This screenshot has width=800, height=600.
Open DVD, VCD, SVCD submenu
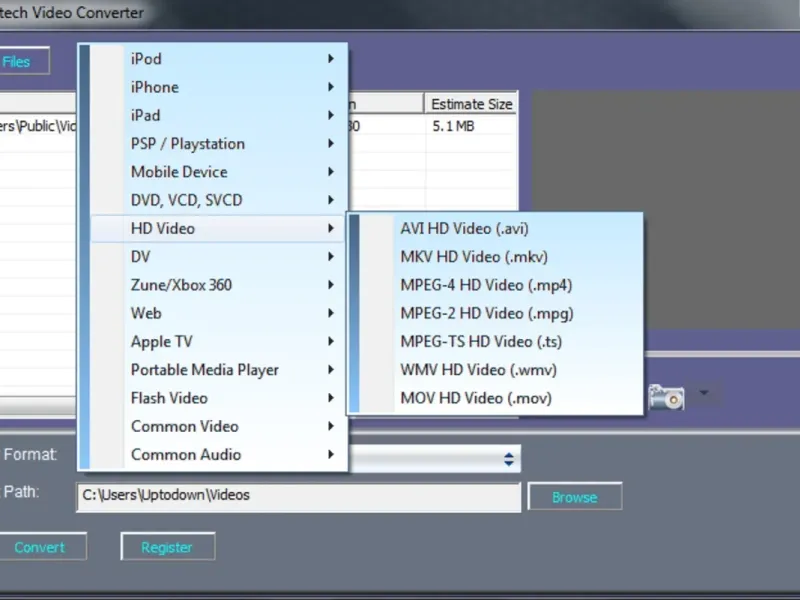[219, 200]
